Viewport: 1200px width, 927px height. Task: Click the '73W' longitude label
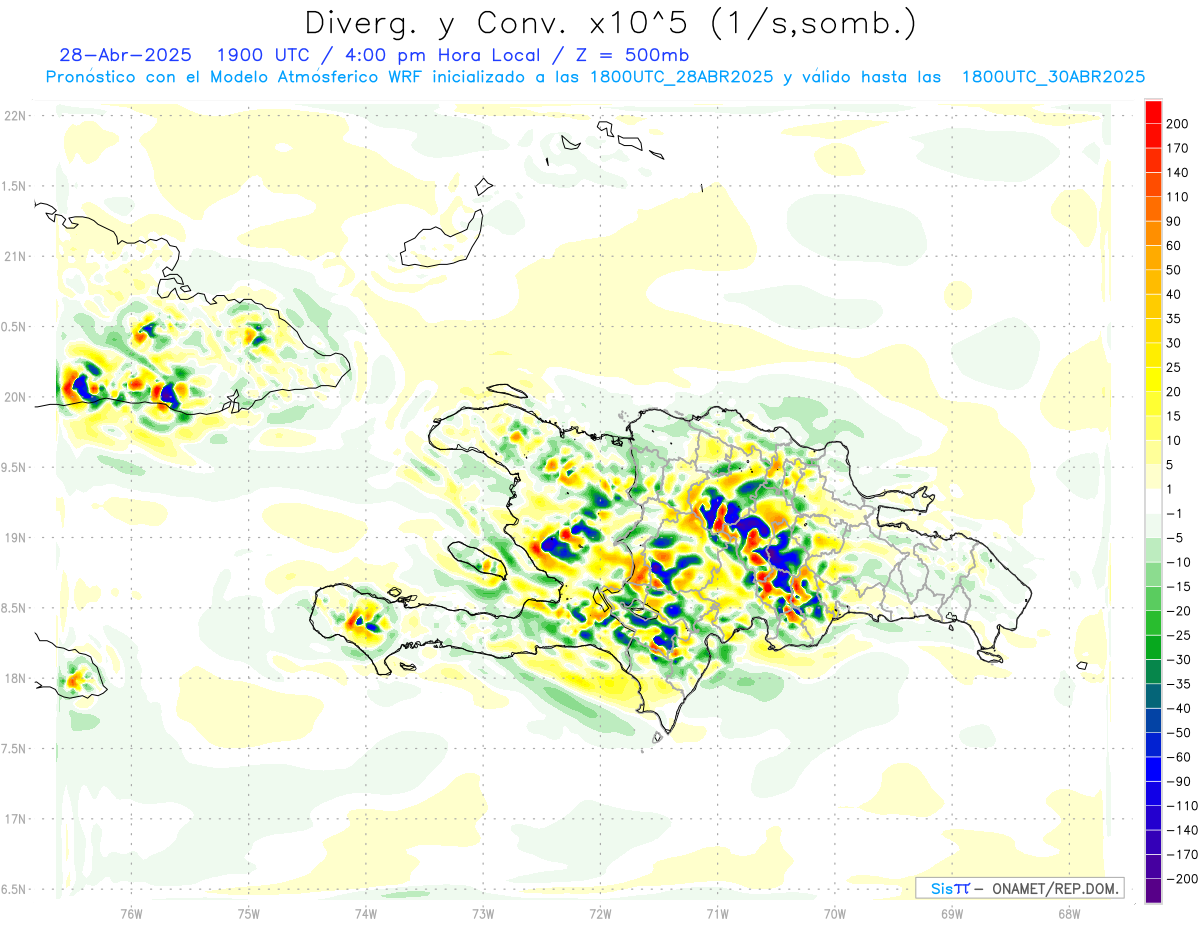tap(483, 914)
